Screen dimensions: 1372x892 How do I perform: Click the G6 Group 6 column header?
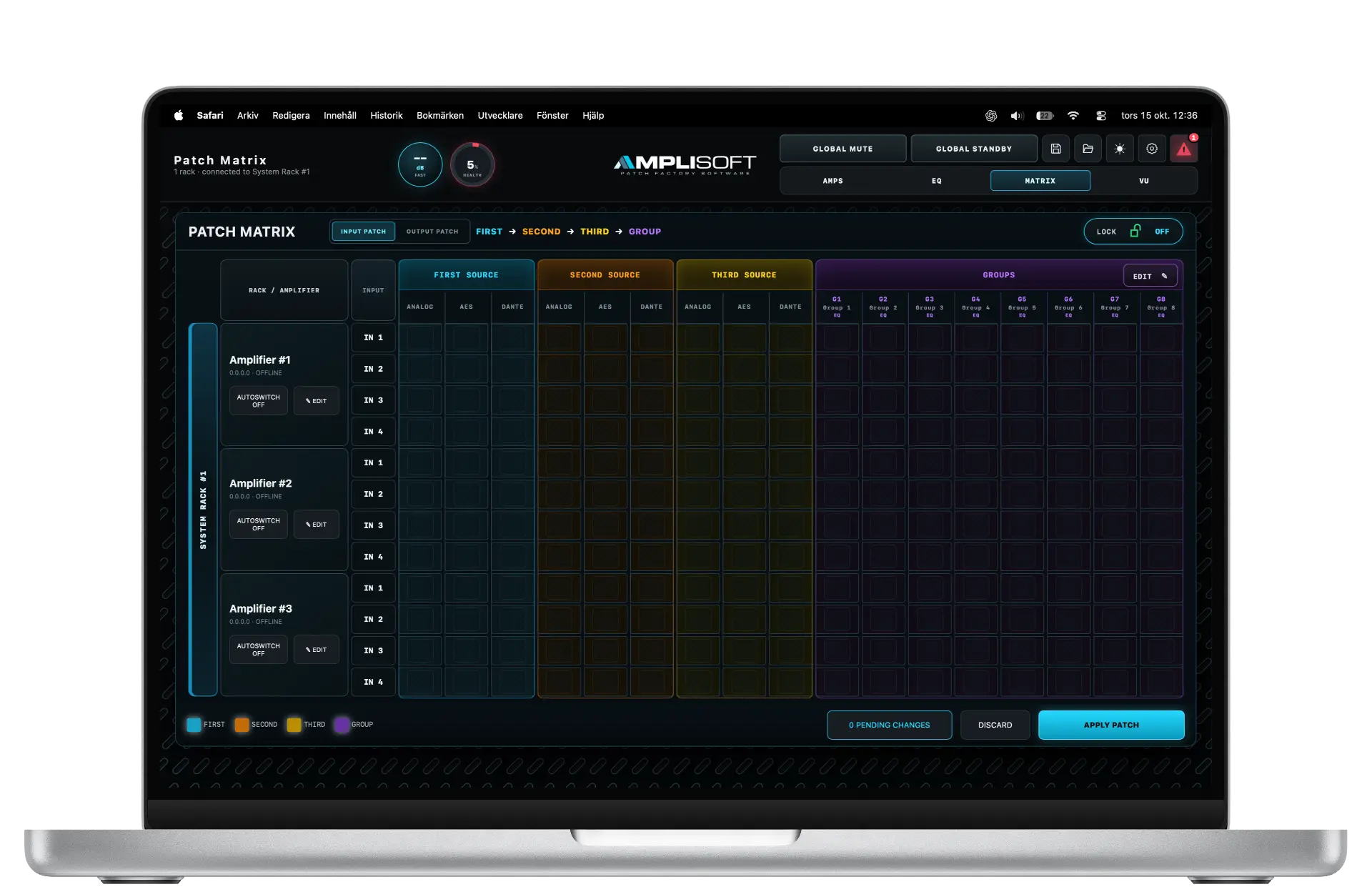pyautogui.click(x=1068, y=307)
